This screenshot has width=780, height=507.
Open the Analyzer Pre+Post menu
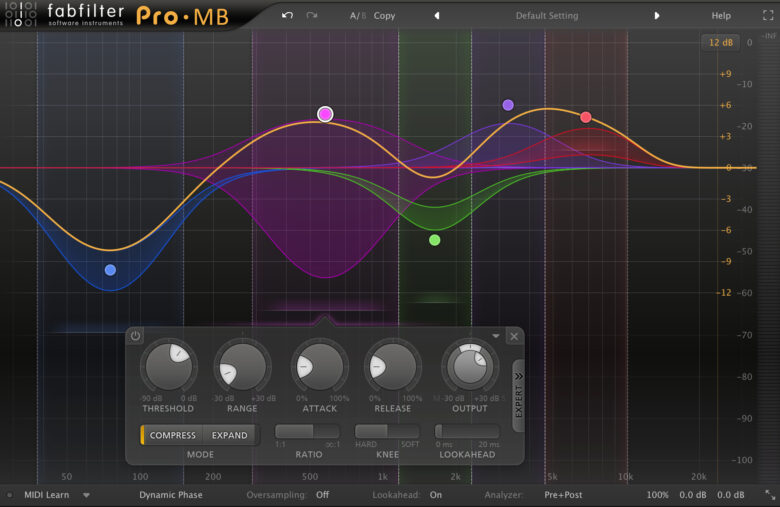pos(563,495)
